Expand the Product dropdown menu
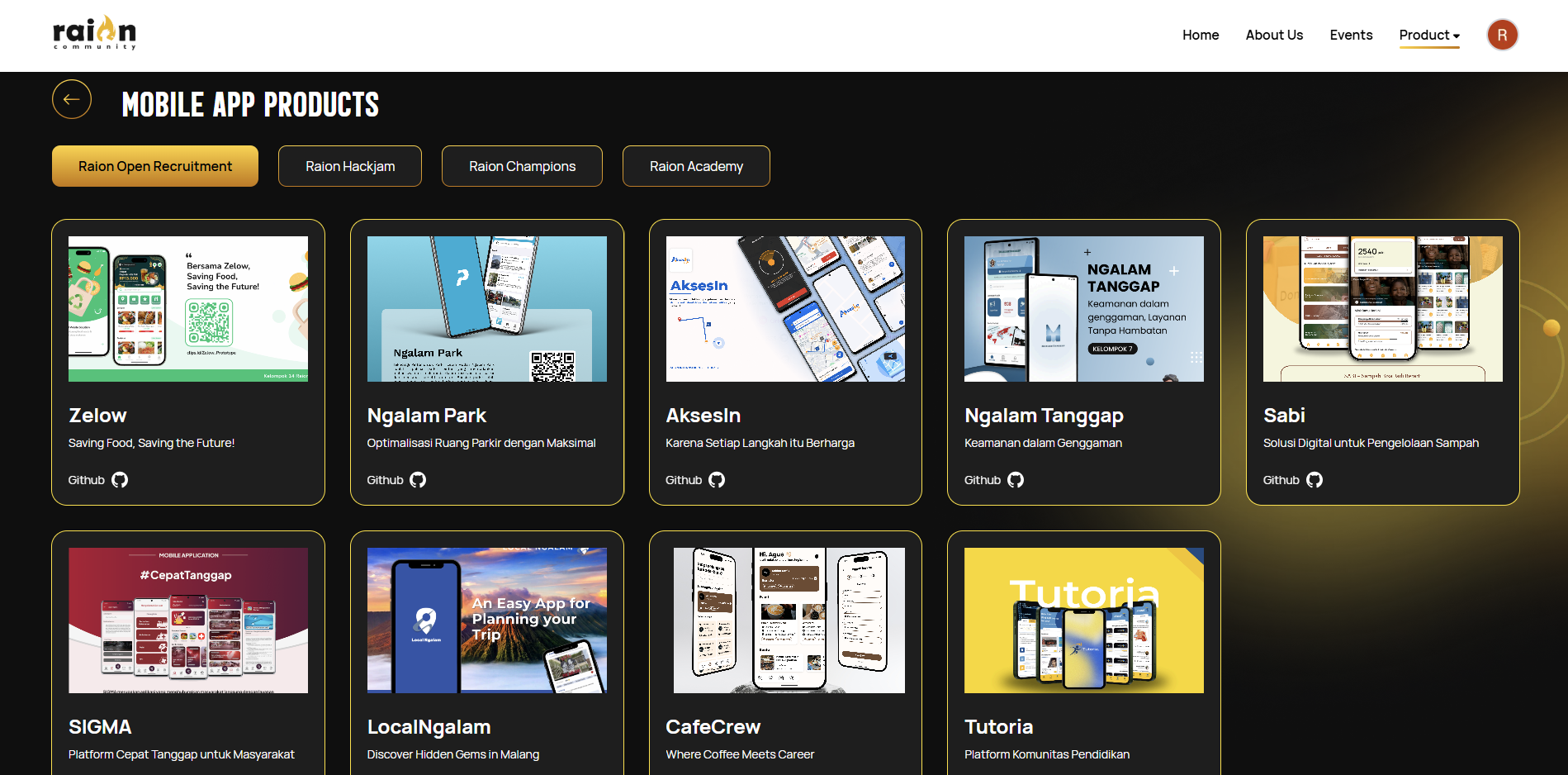 [x=1429, y=35]
